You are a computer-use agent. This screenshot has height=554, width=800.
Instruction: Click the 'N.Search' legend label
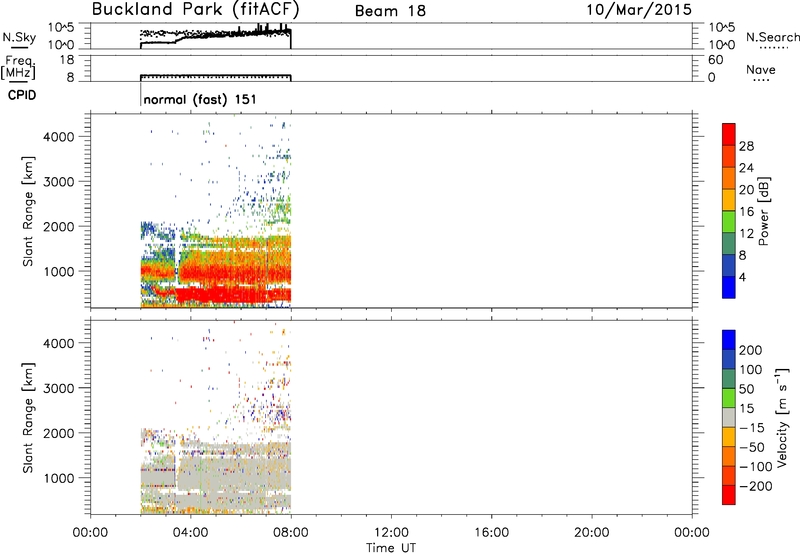click(773, 37)
